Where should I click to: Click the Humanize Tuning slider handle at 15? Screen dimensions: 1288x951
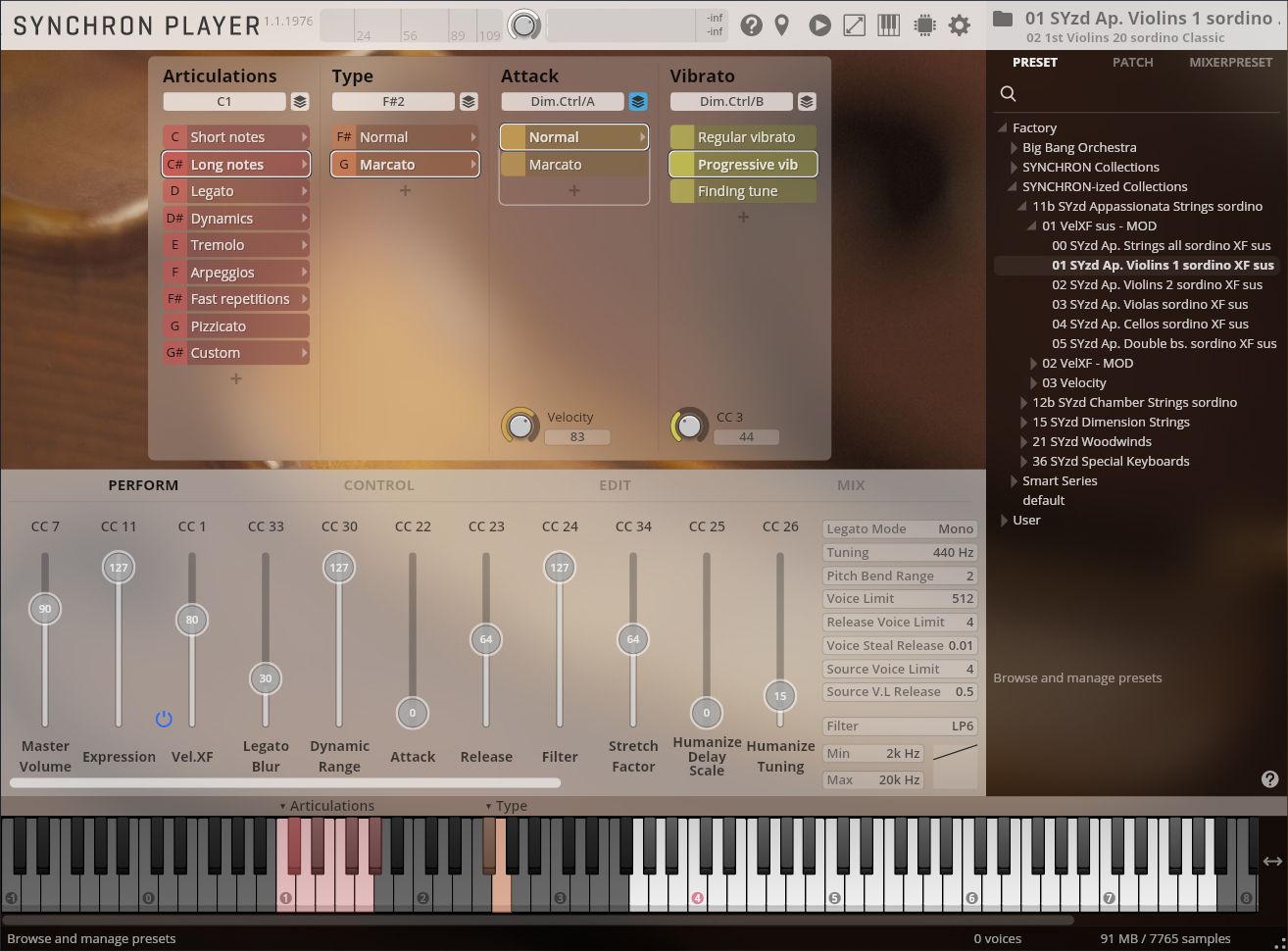pyautogui.click(x=780, y=696)
